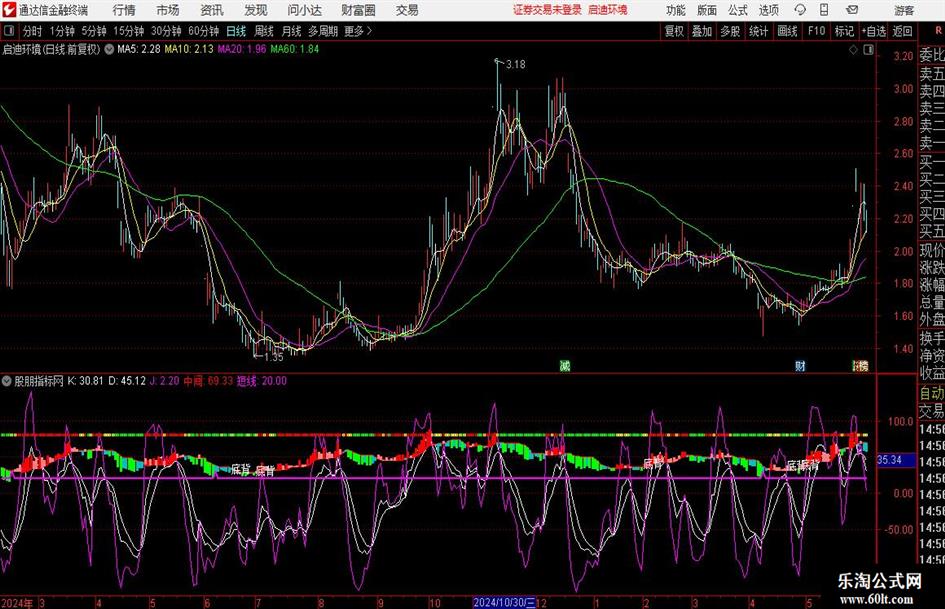Click the blue 财 marker on chart
945x609 pixels.
800,366
